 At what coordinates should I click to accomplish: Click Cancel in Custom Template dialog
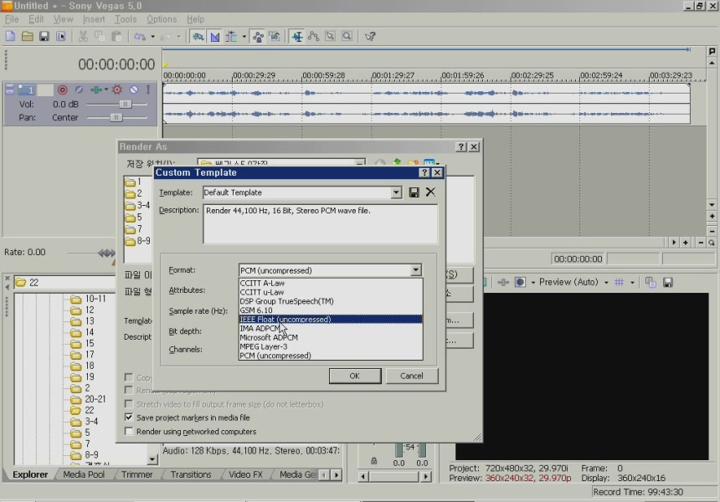pos(411,376)
